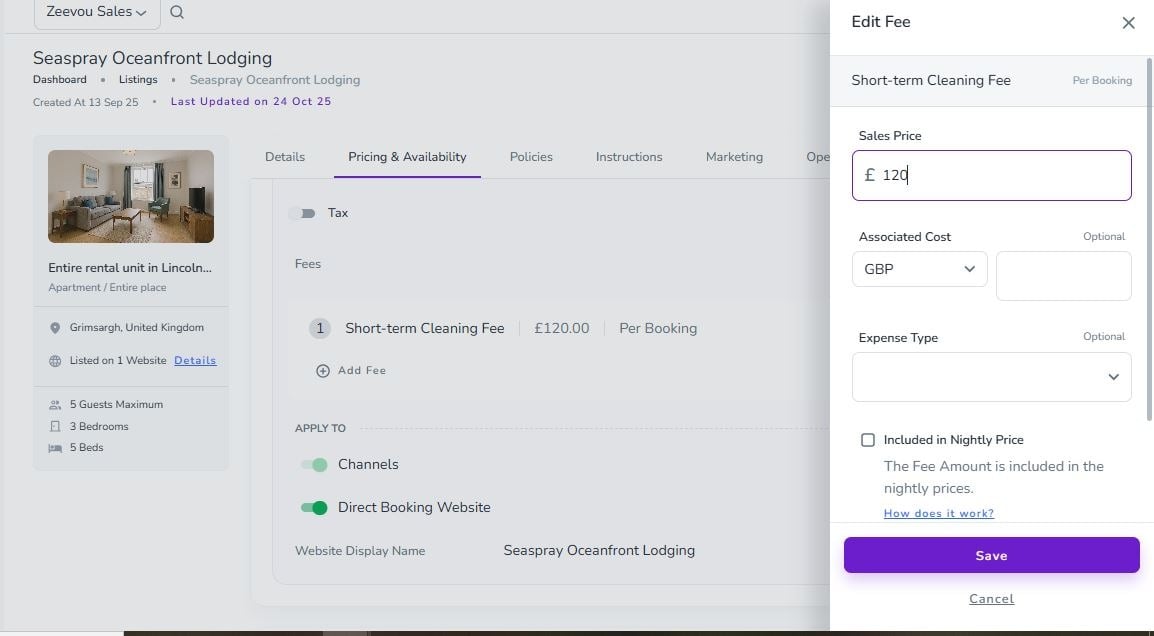Image resolution: width=1154 pixels, height=636 pixels.
Task: Click the location pin icon
Action: [x=55, y=328]
